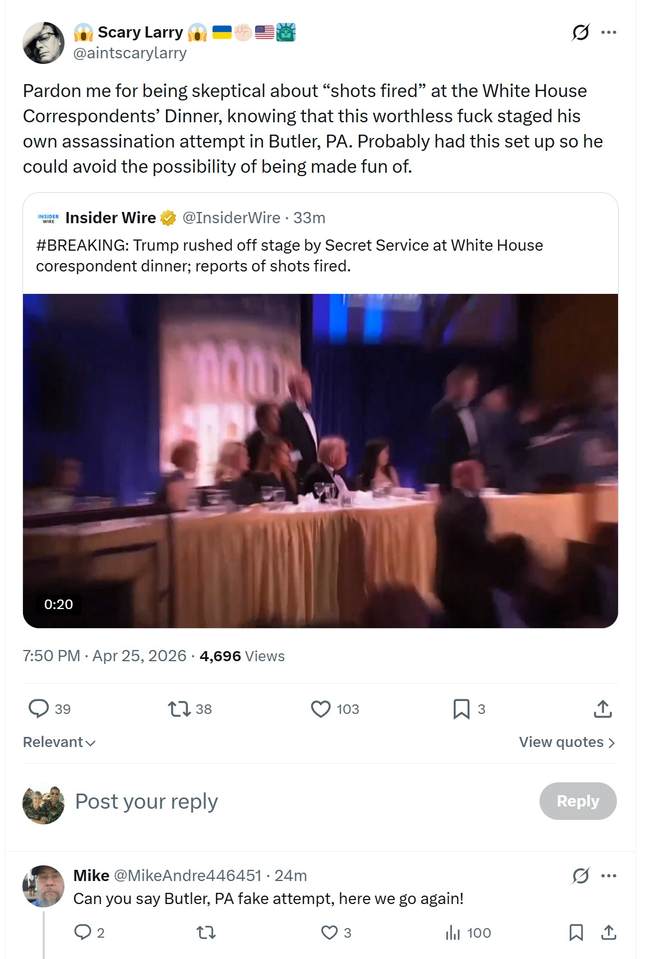Repost Mike's reply
The width and height of the screenshot is (650, 959).
pos(206,932)
